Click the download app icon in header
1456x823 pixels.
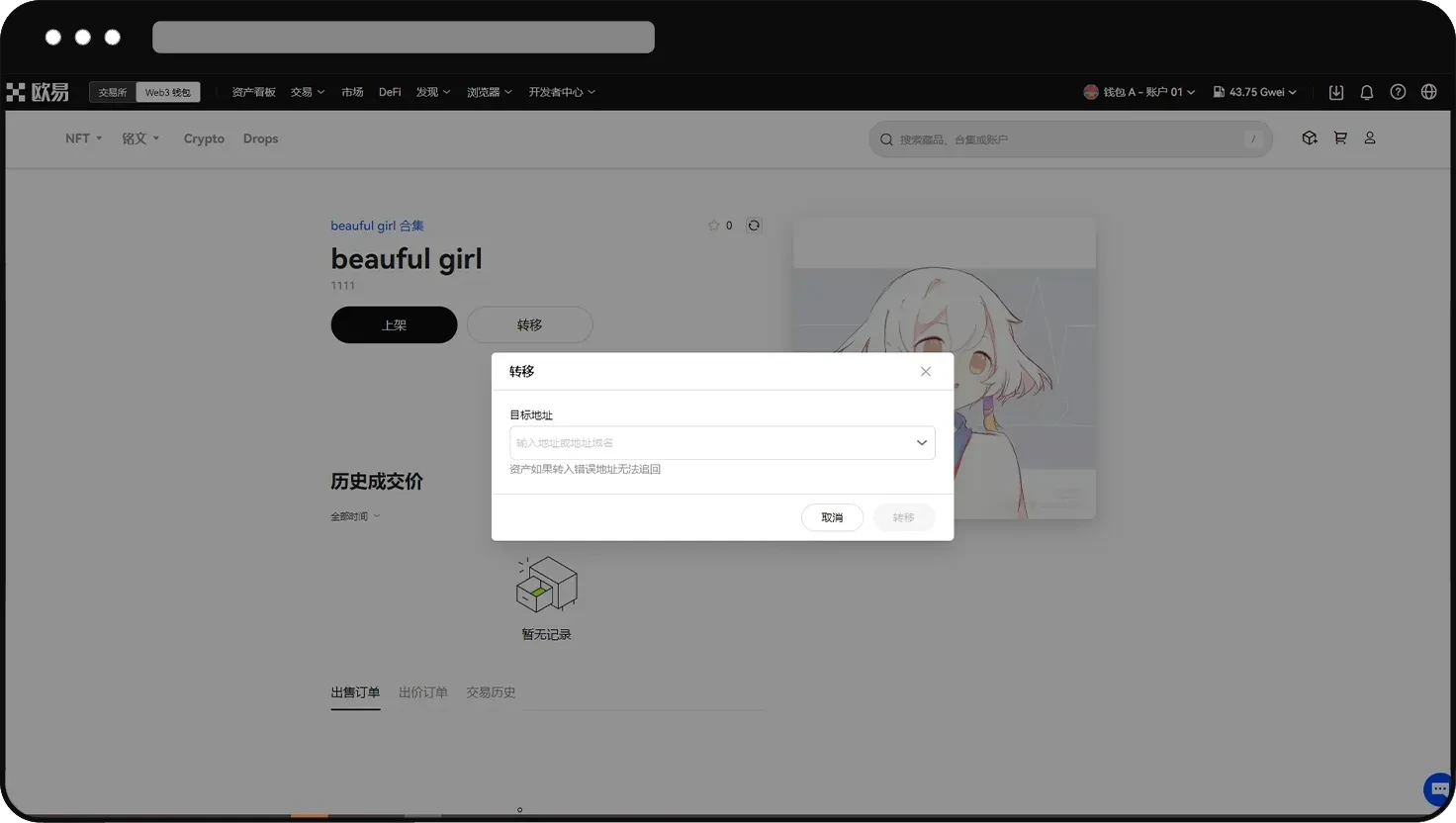[1336, 92]
